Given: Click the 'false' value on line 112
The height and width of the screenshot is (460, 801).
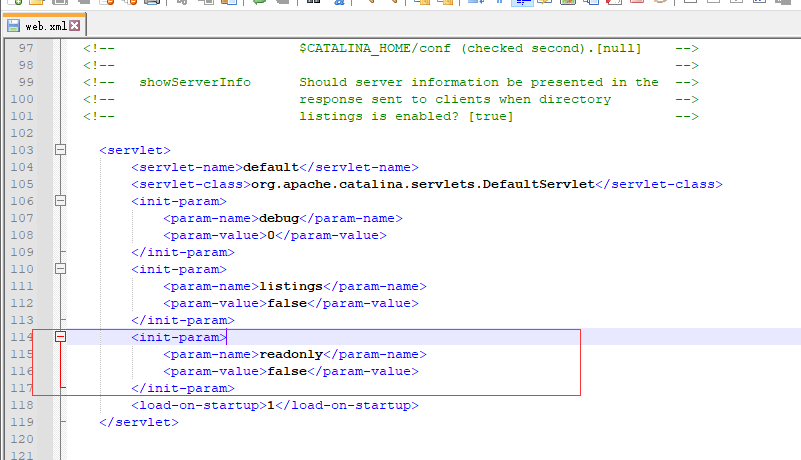Looking at the screenshot, I should click(287, 303).
